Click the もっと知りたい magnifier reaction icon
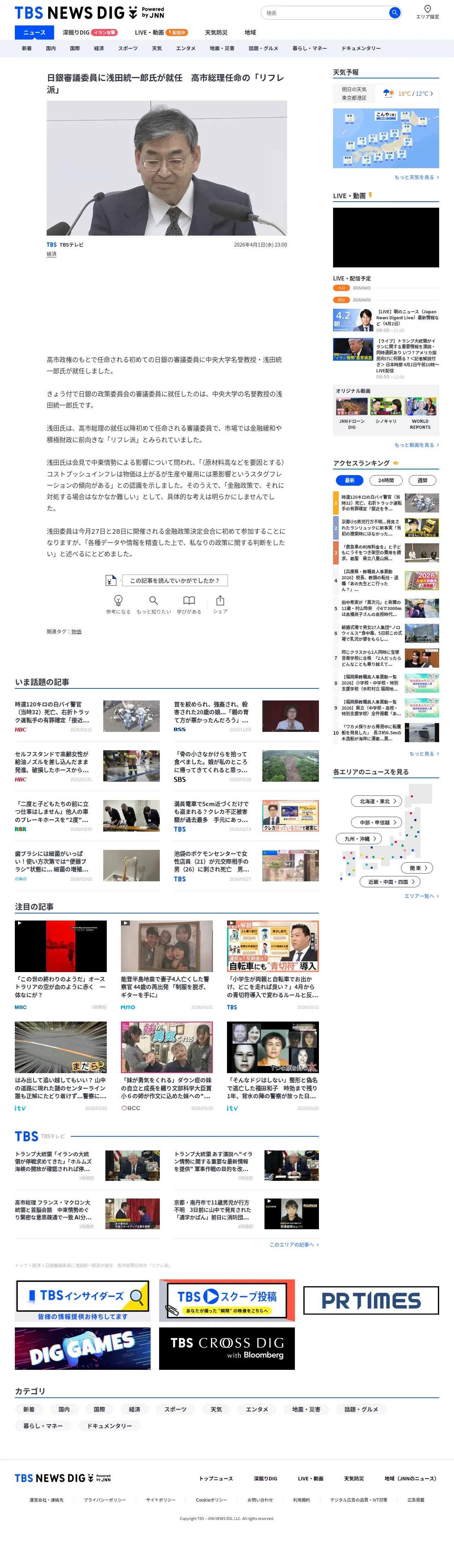454x1568 pixels. pyautogui.click(x=153, y=600)
